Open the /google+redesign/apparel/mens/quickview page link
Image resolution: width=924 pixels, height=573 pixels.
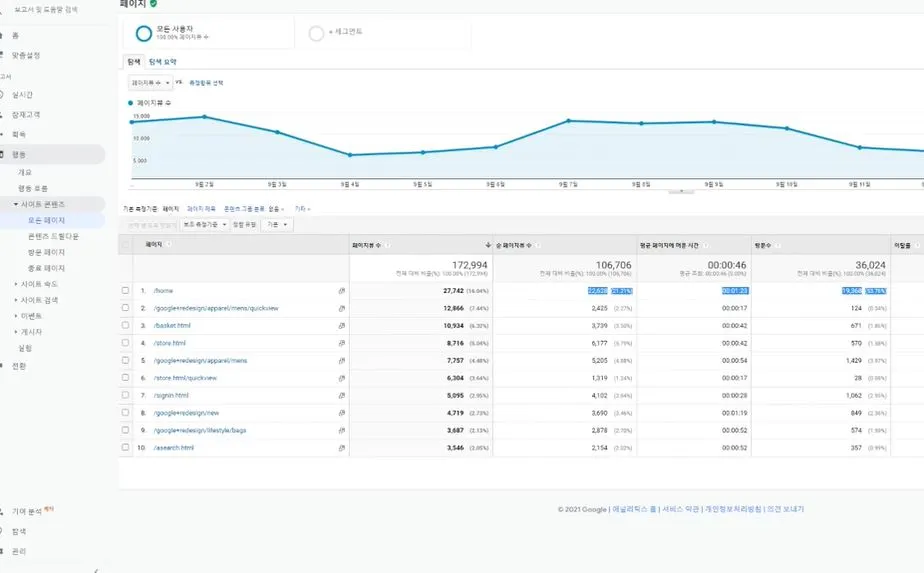click(x=216, y=308)
